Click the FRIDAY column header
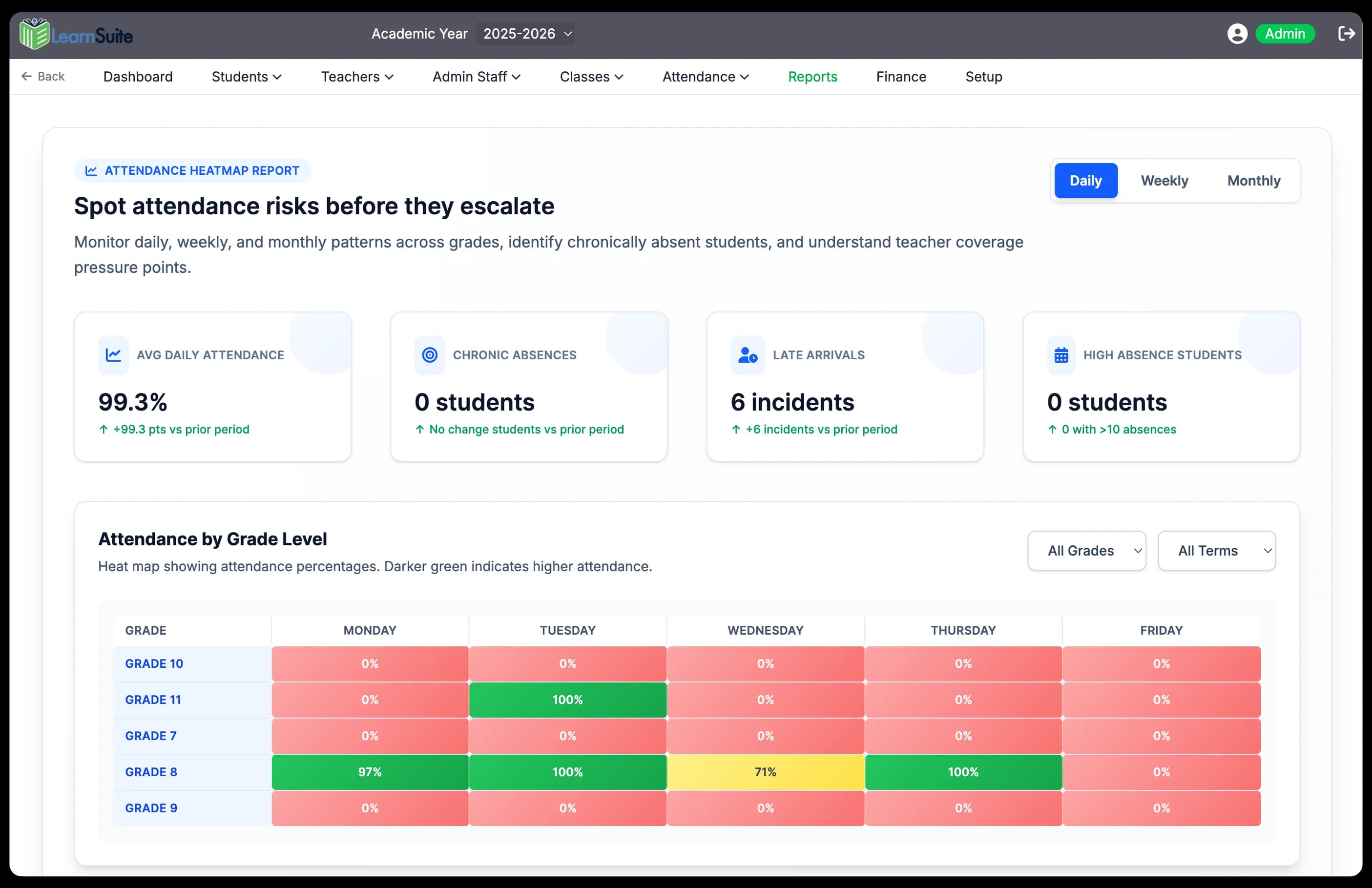Screen dimensions: 1372x888 pos(1161,630)
